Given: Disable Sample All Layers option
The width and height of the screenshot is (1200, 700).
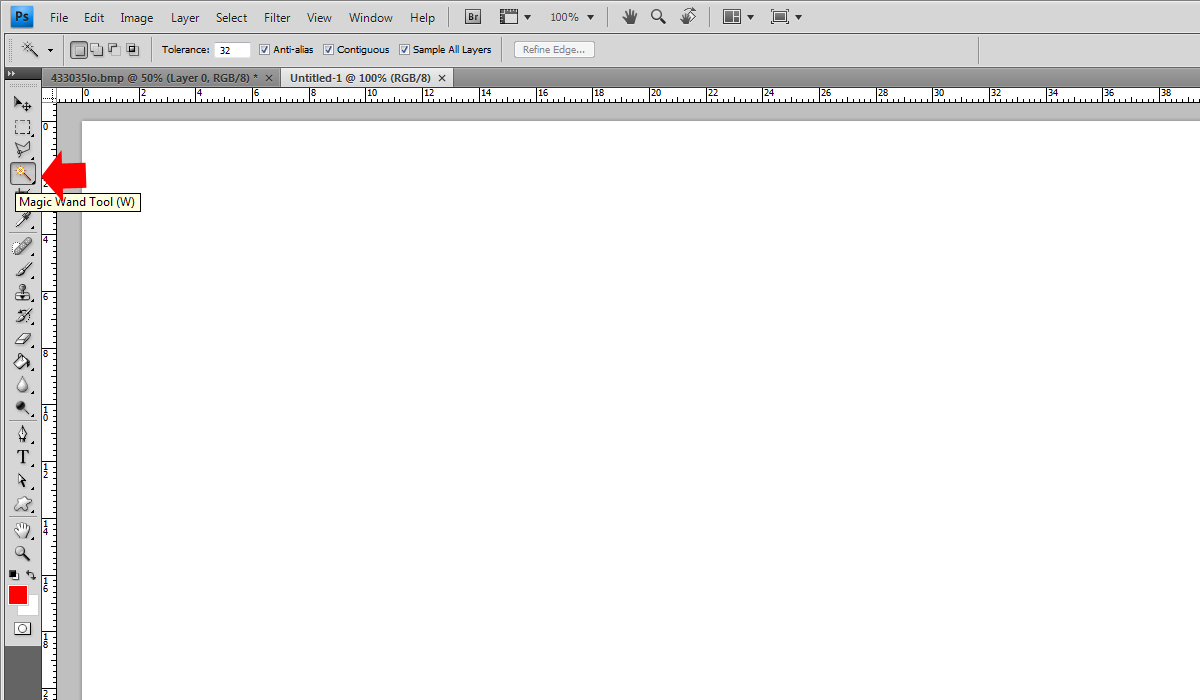Looking at the screenshot, I should [x=404, y=50].
